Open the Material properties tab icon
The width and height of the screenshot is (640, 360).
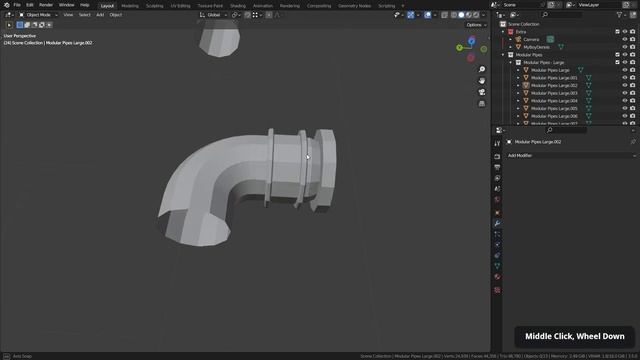point(497,277)
